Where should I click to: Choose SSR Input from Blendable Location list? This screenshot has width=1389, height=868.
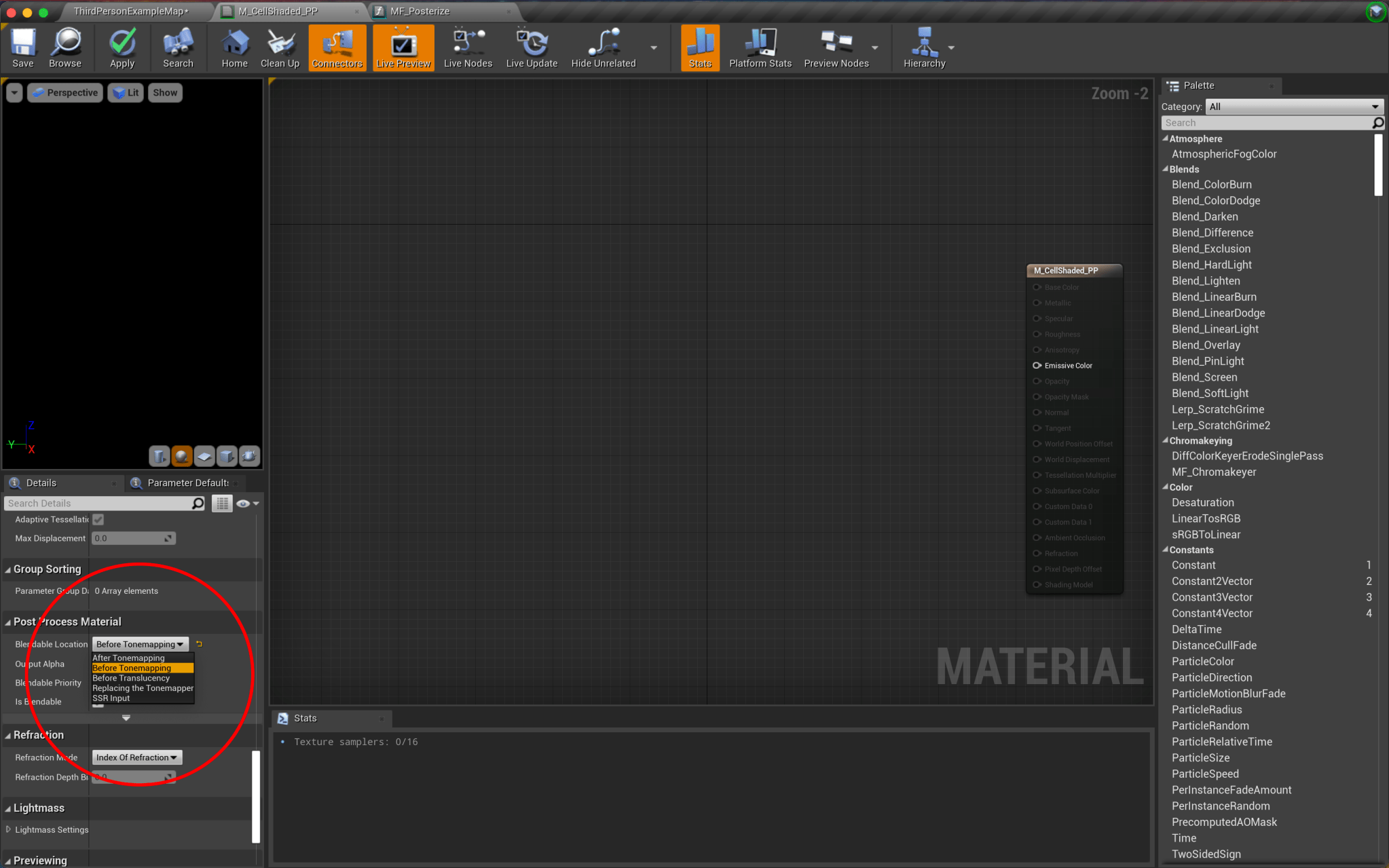pos(111,698)
